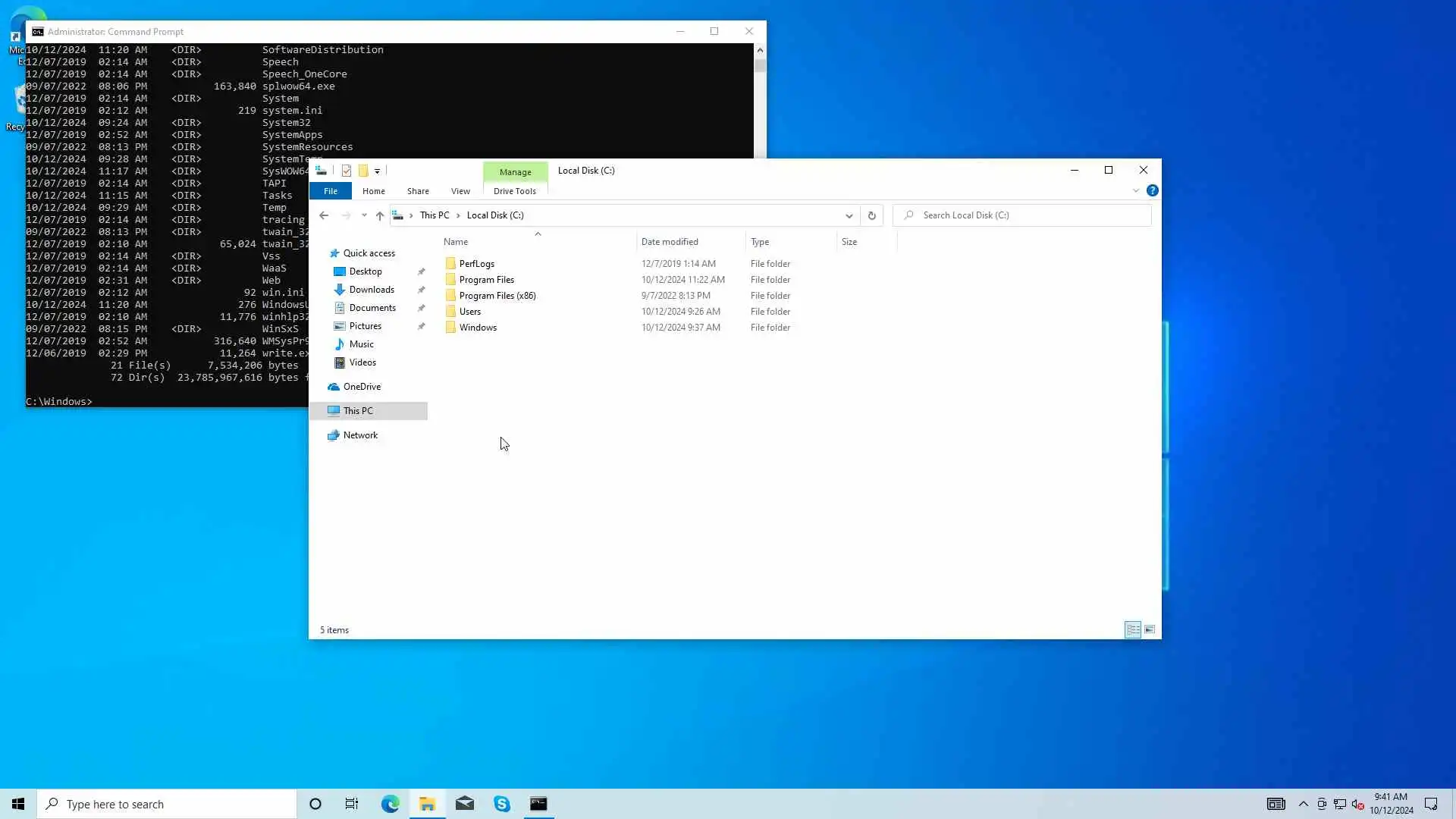The height and width of the screenshot is (819, 1456).
Task: Launch Microsoft Edge from taskbar
Action: pos(390,804)
